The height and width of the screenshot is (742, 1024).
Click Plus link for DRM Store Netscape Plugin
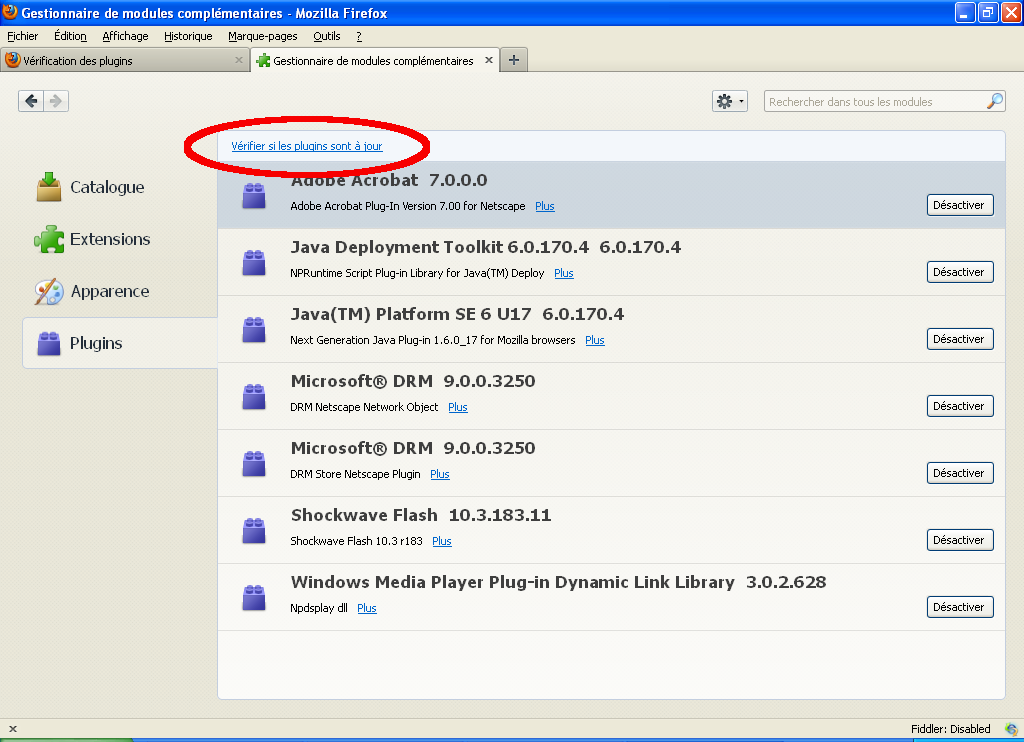click(440, 474)
